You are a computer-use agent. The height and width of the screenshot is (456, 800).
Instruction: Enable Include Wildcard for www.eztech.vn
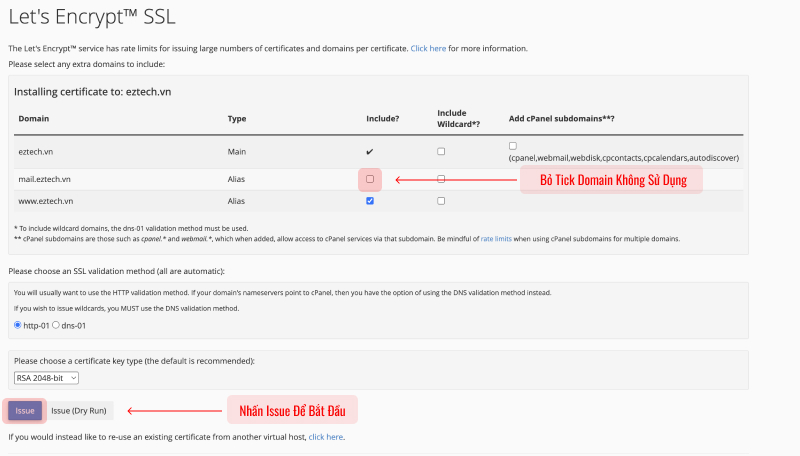441,201
